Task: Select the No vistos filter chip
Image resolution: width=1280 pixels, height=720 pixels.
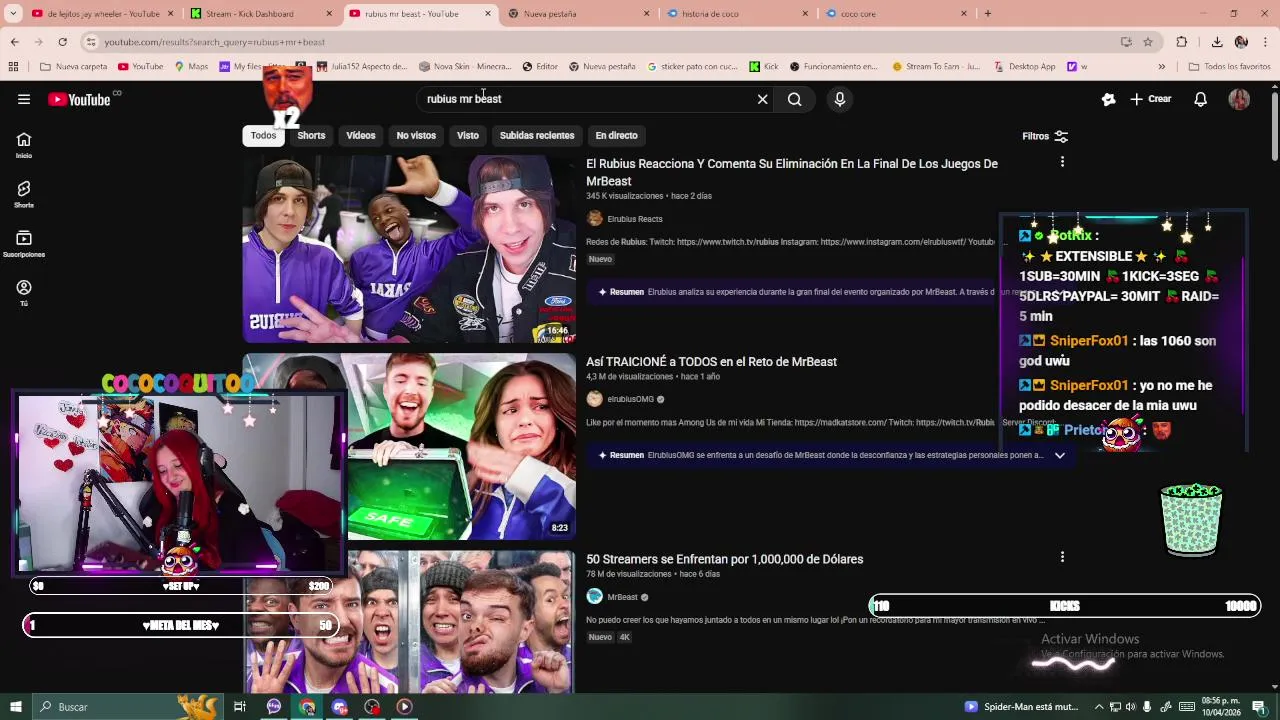Action: (416, 136)
